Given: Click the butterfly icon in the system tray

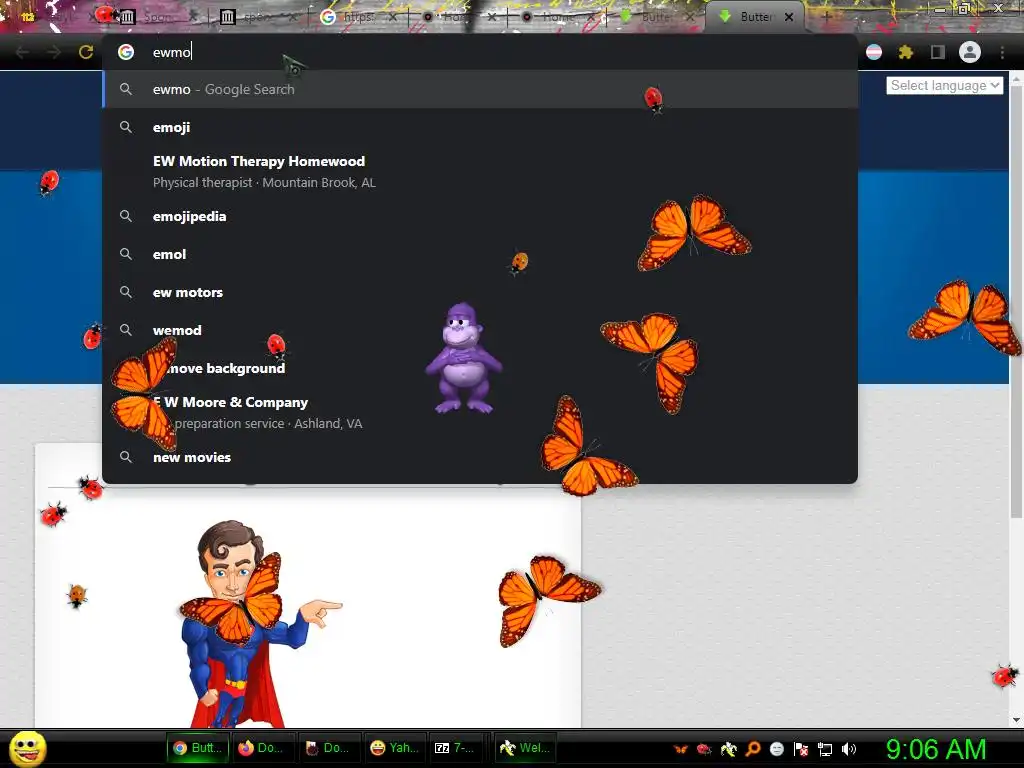Looking at the screenshot, I should 680,749.
